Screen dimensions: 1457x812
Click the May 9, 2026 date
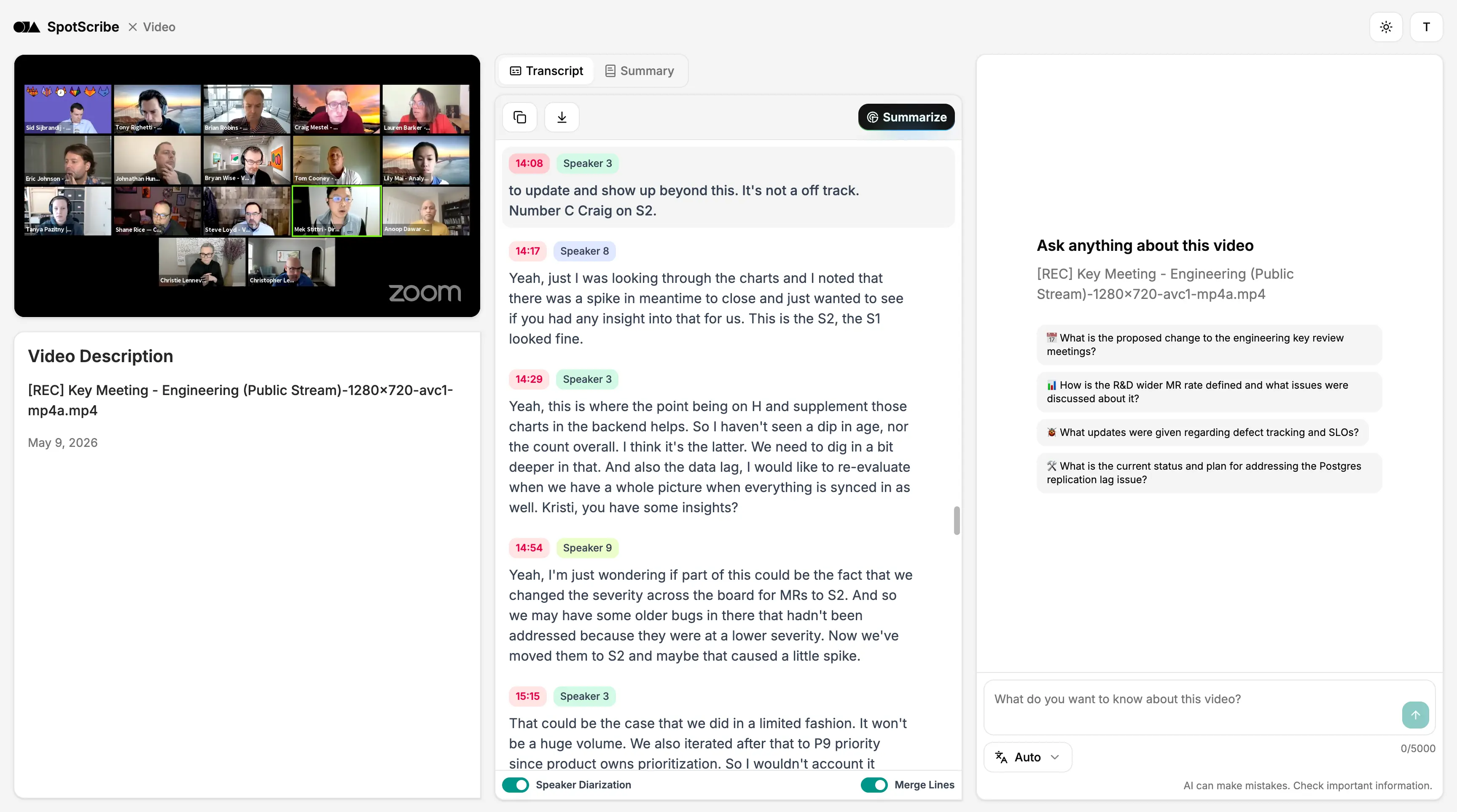pyautogui.click(x=62, y=443)
